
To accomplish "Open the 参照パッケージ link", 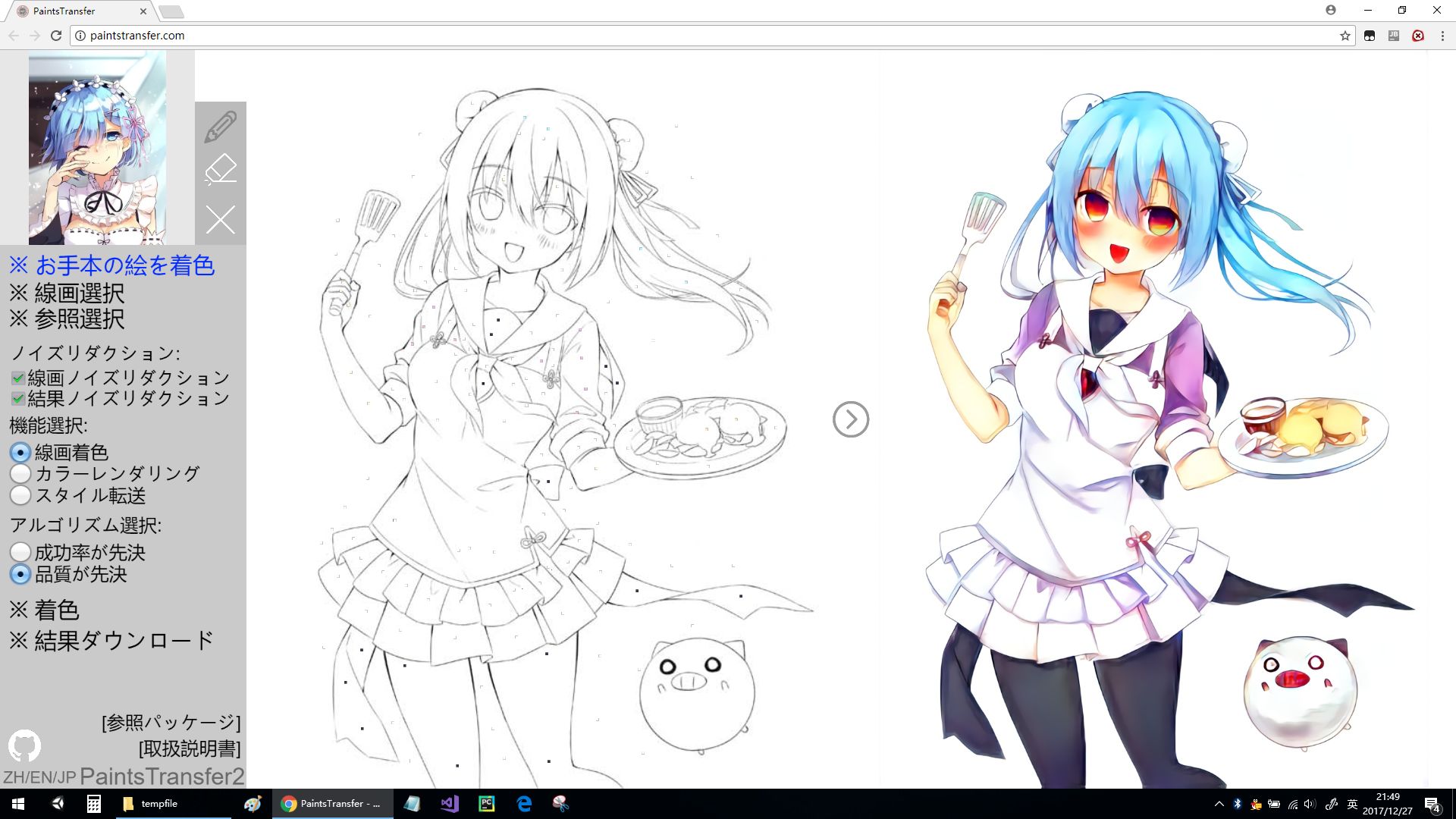I will [x=171, y=721].
